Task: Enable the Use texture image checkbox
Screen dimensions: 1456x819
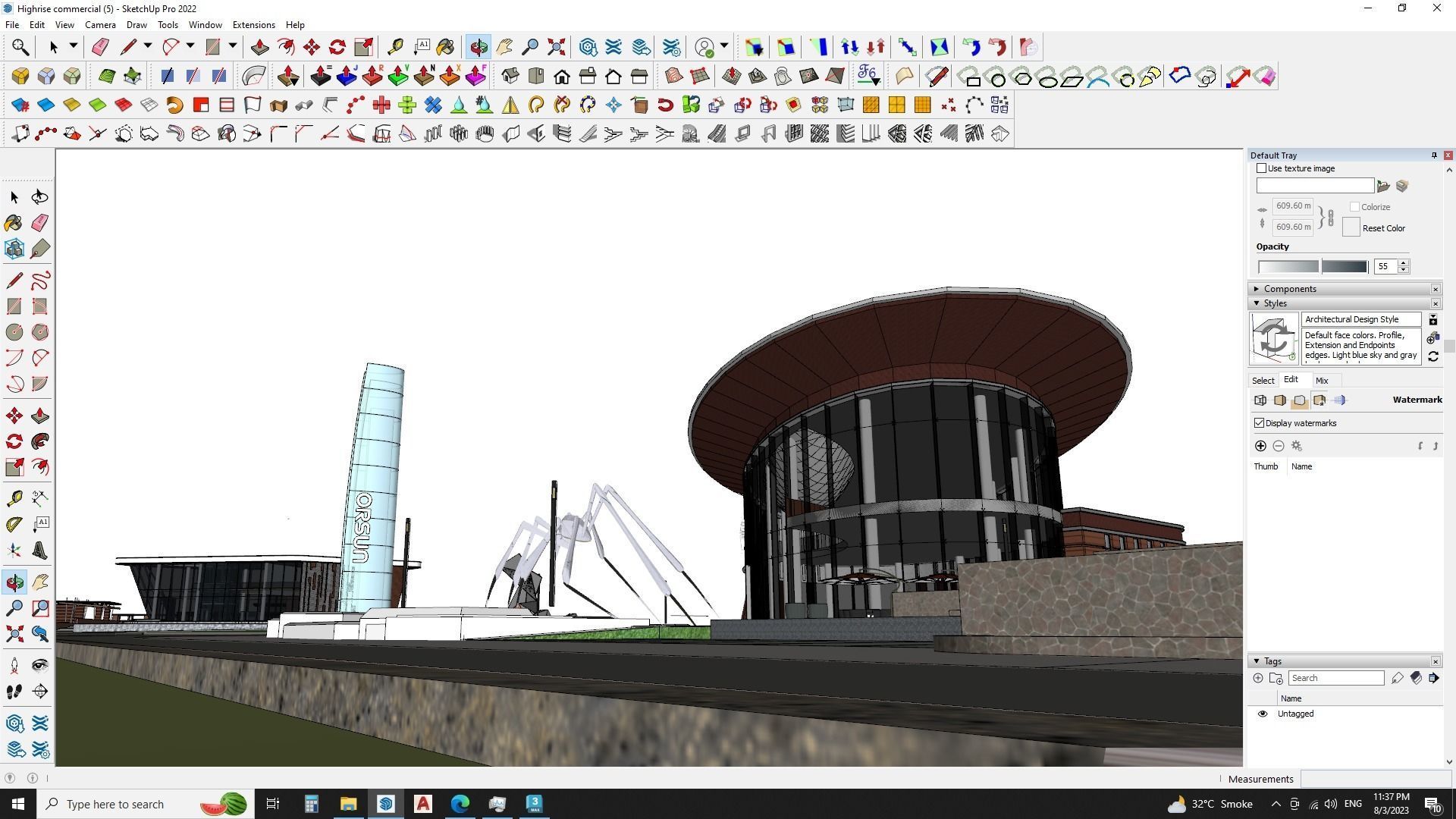Action: point(1262,168)
